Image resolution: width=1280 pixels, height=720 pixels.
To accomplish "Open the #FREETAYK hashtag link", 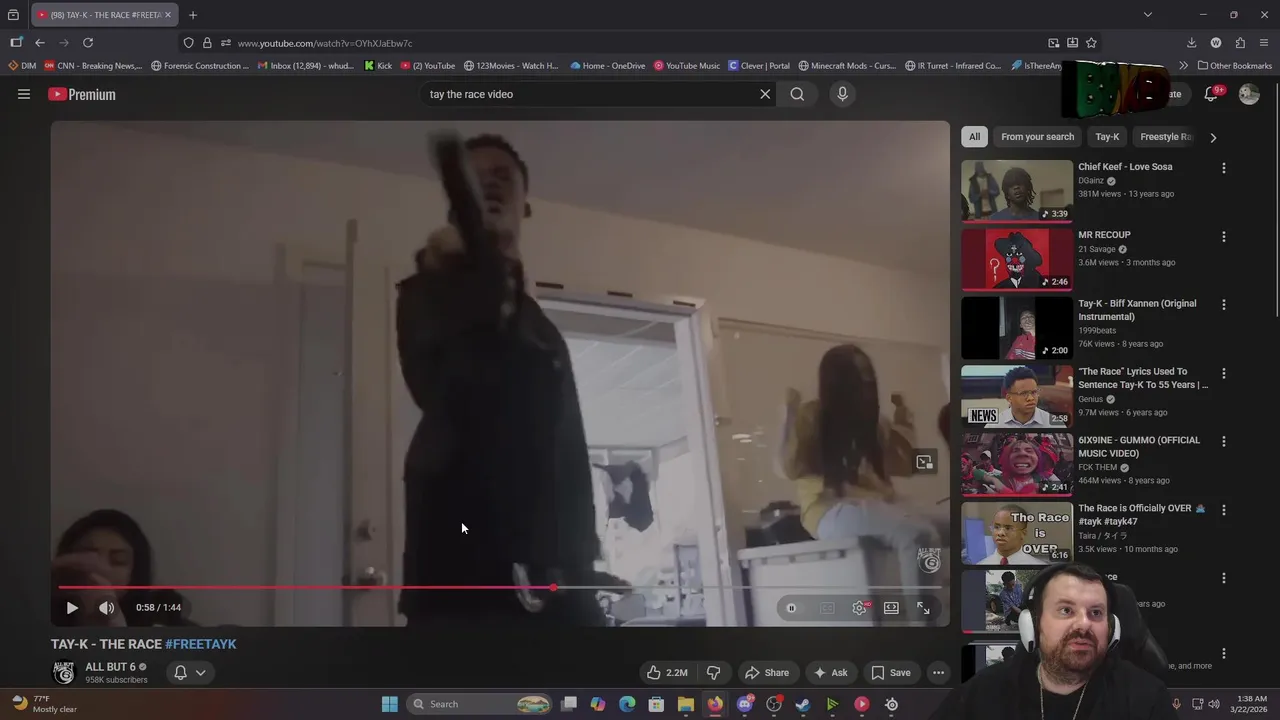I will (x=201, y=644).
